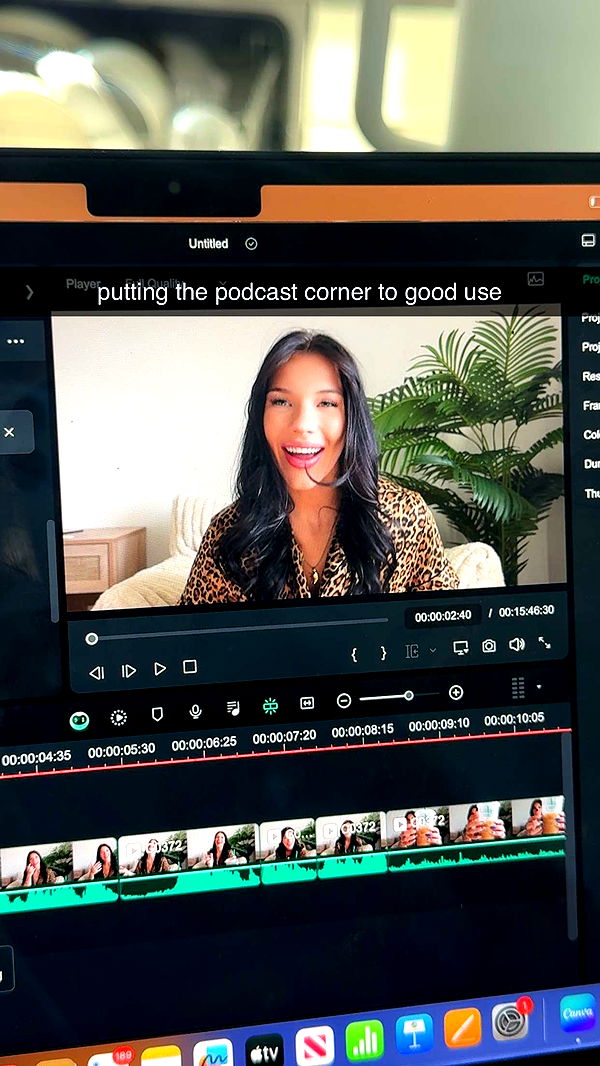Select the Player tab
Screen dimensions: 600x1066
(83, 284)
